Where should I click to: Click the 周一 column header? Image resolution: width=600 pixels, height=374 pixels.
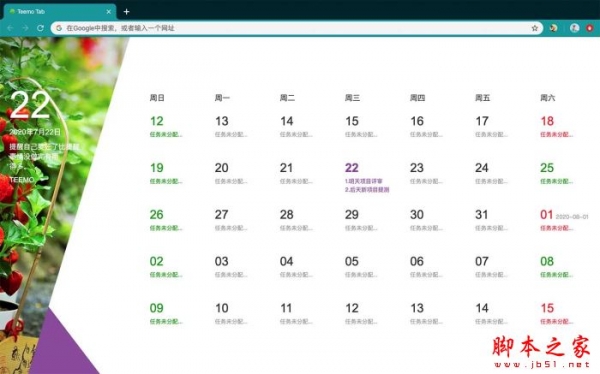222,98
